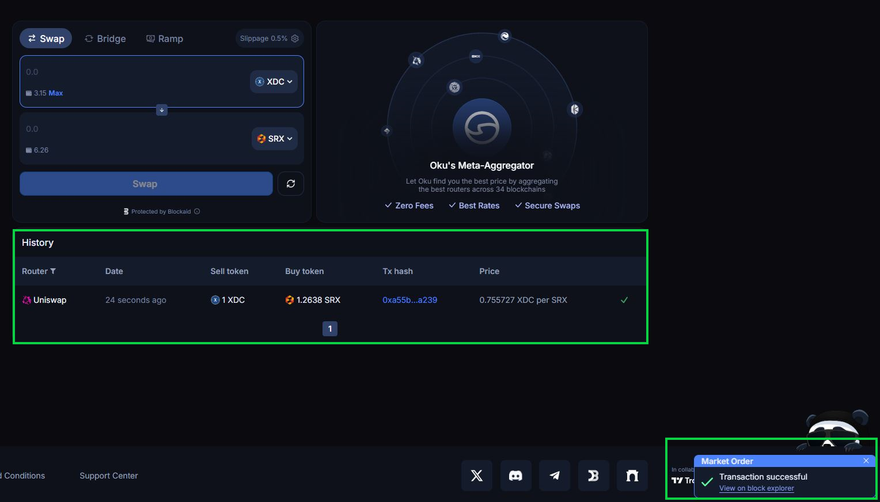Click View on block explorer link
880x502 pixels.
pos(756,488)
